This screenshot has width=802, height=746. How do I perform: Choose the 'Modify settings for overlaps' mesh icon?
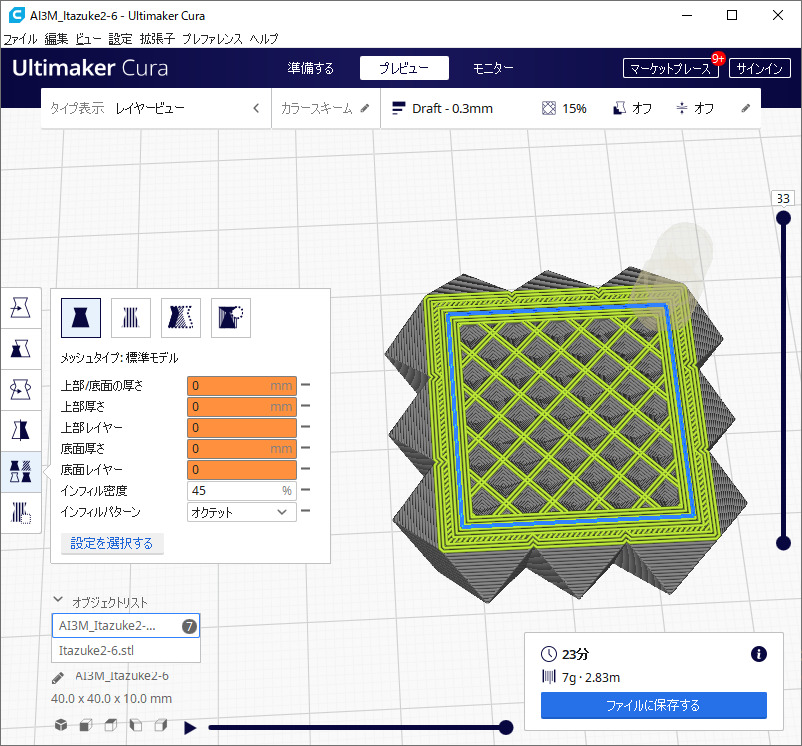(181, 318)
